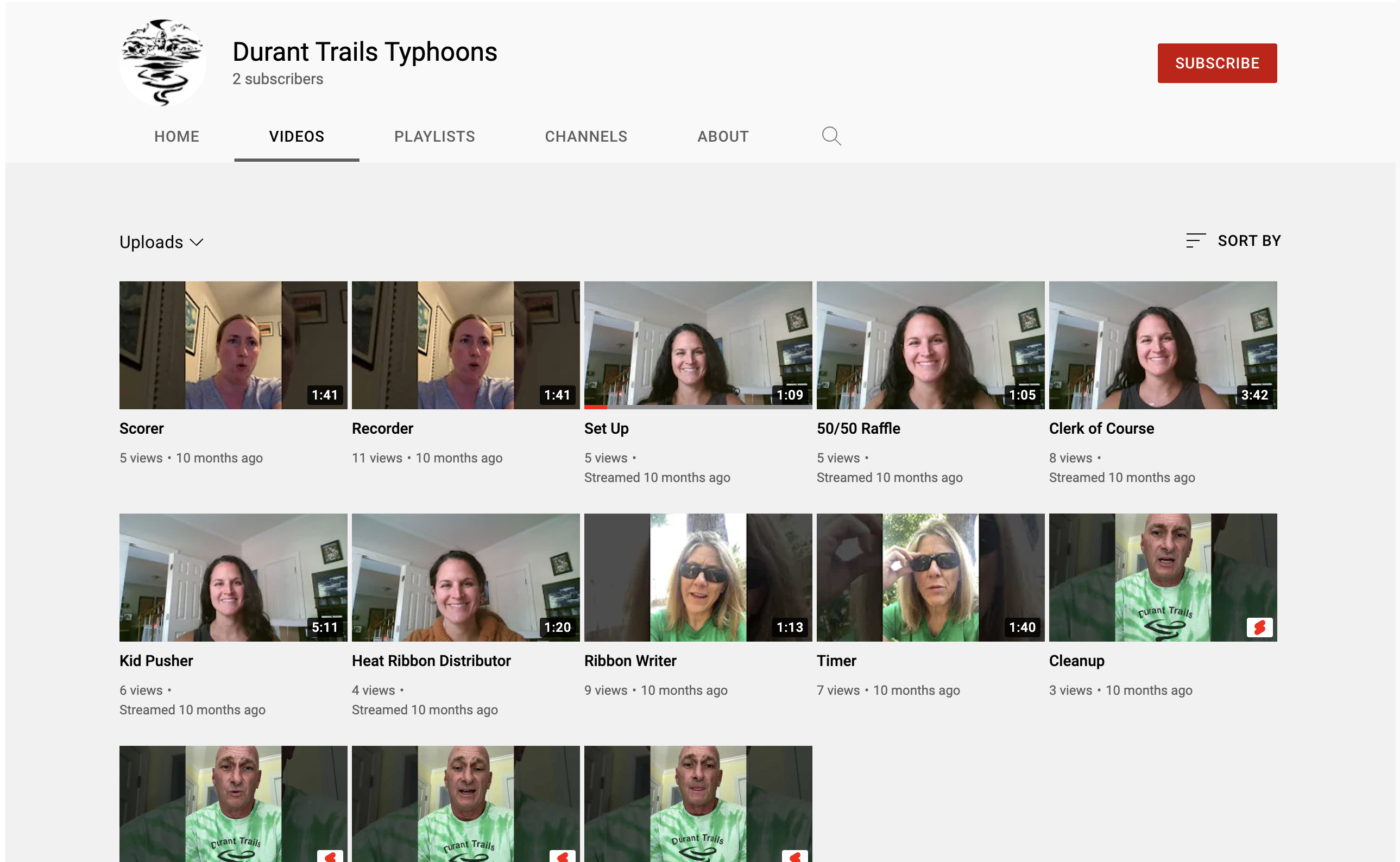Switch to the HOME tab
Image resolution: width=1400 pixels, height=862 pixels.
[177, 136]
